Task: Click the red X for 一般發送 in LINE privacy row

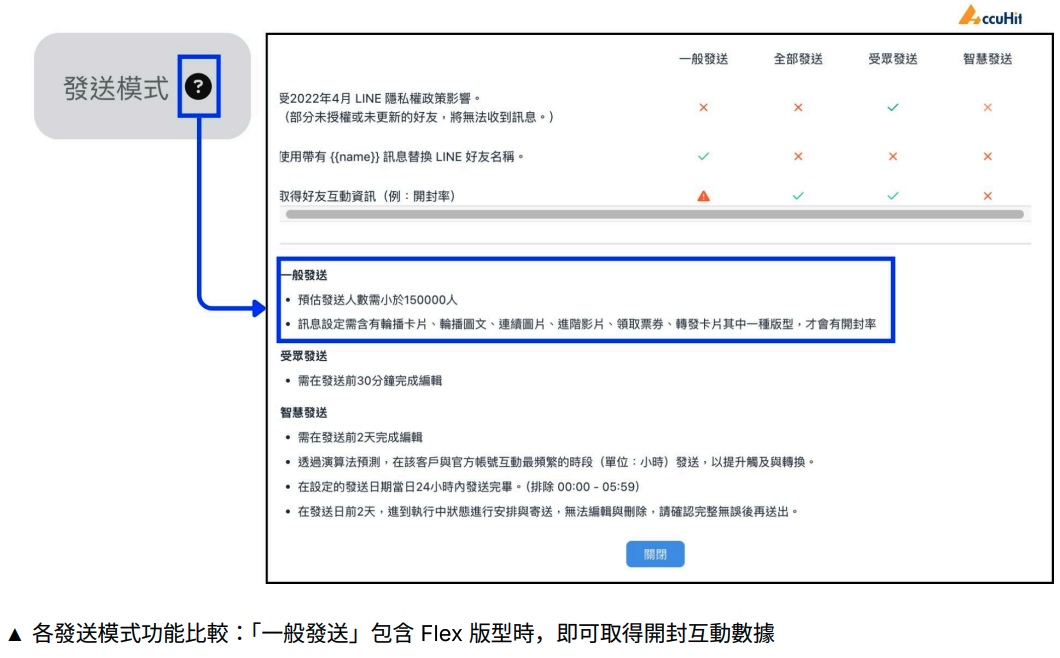Action: 703,107
